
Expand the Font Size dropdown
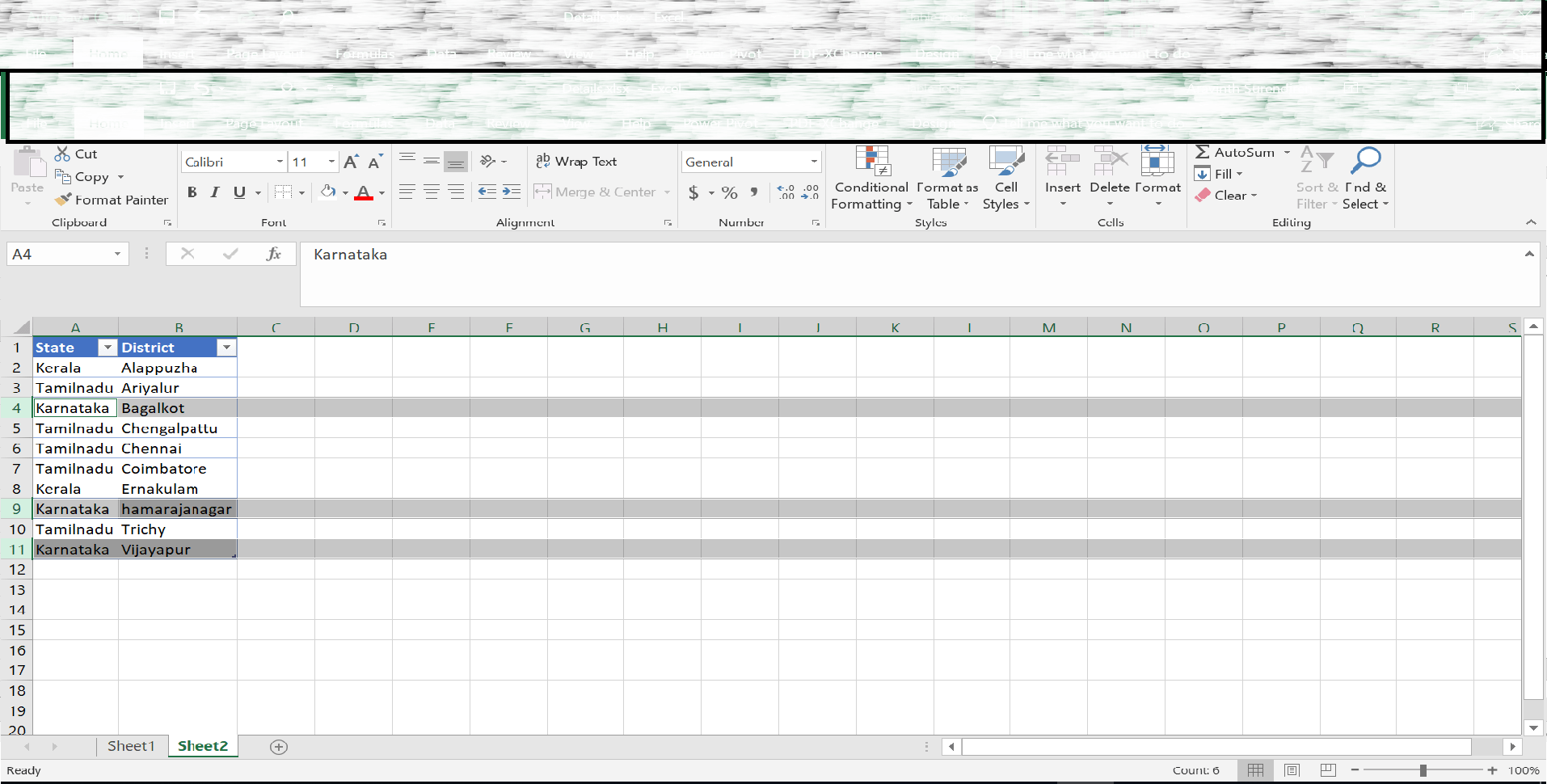point(330,161)
